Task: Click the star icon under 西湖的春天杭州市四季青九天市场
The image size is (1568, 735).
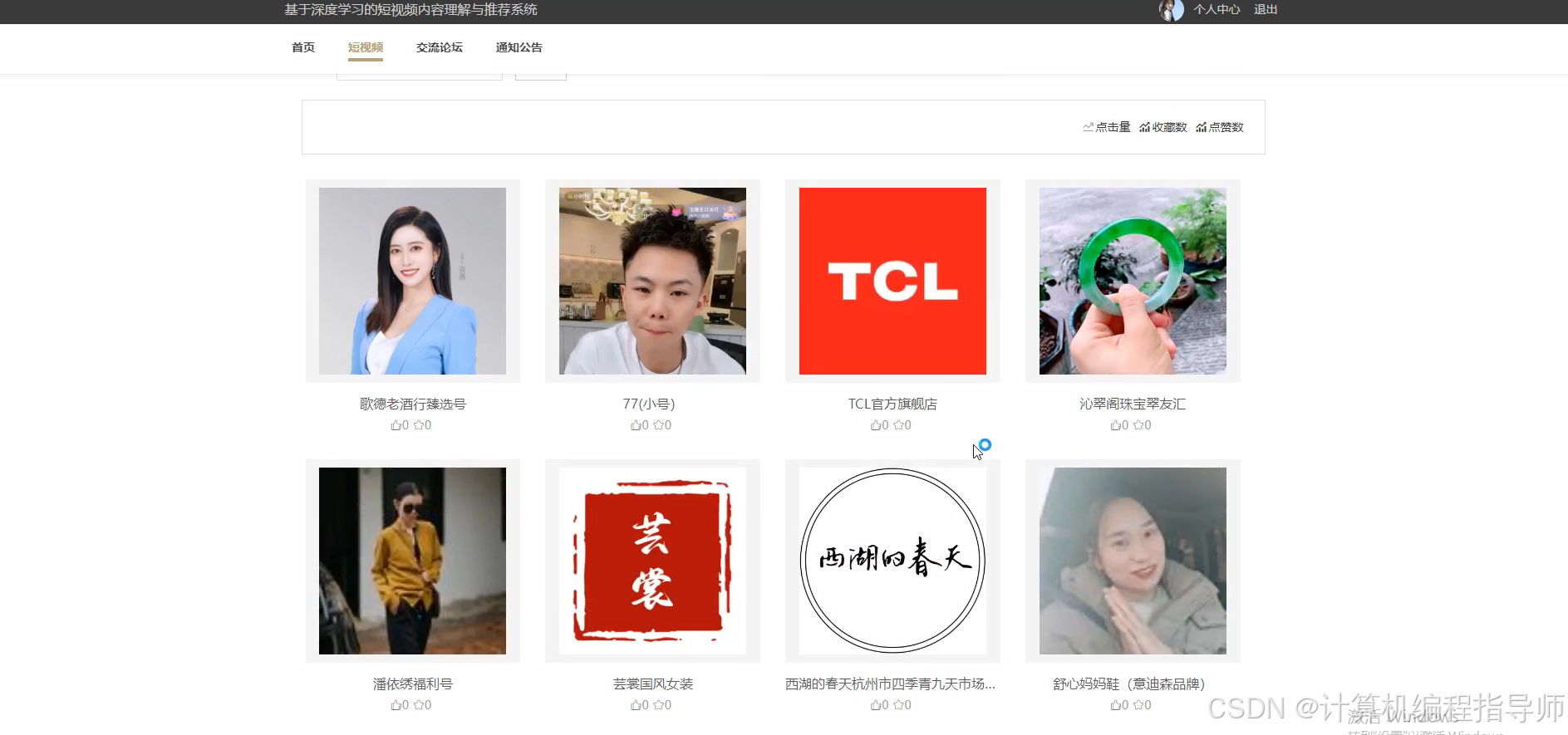Action: pos(899,705)
